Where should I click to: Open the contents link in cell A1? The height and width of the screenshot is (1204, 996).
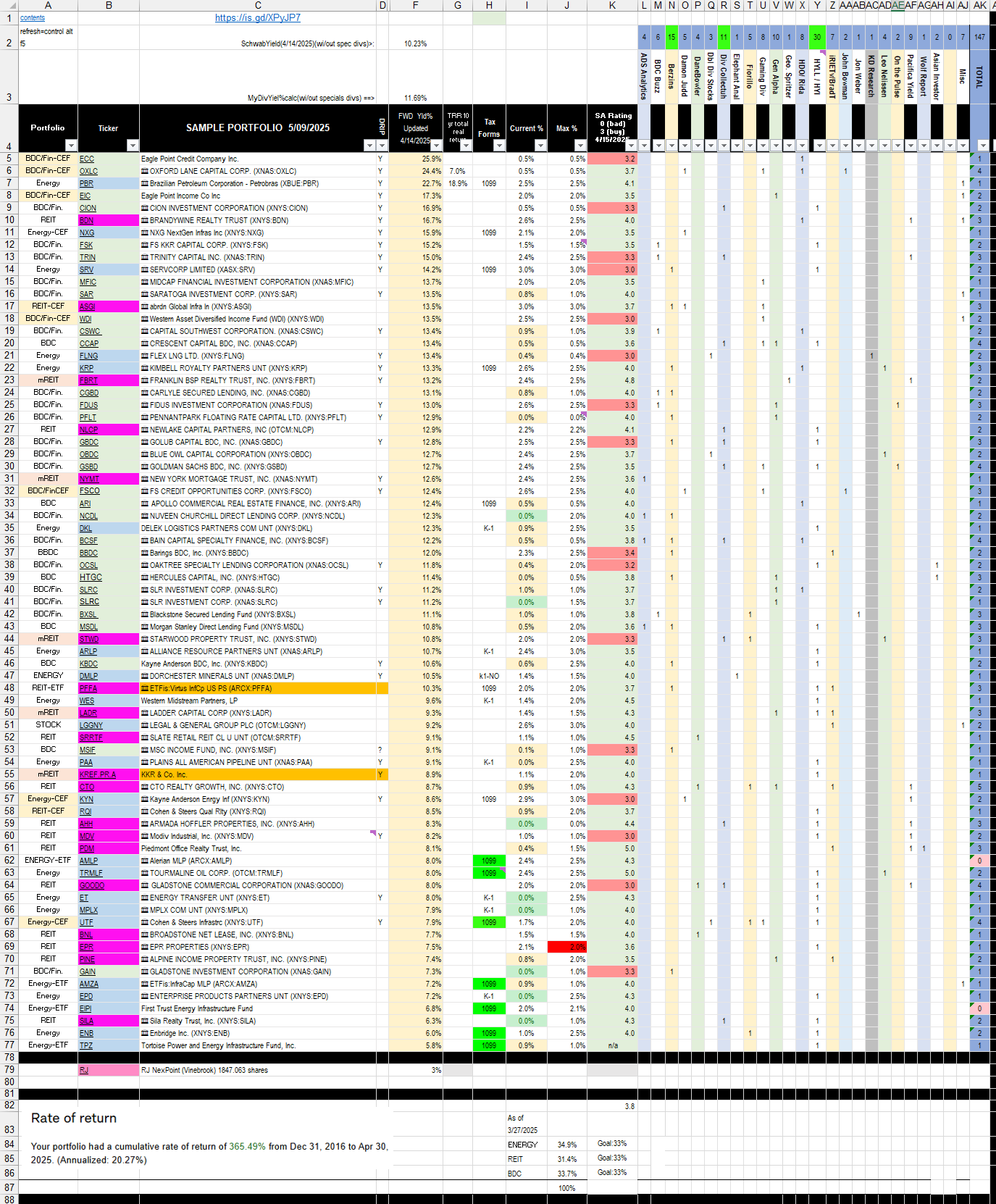tap(33, 18)
